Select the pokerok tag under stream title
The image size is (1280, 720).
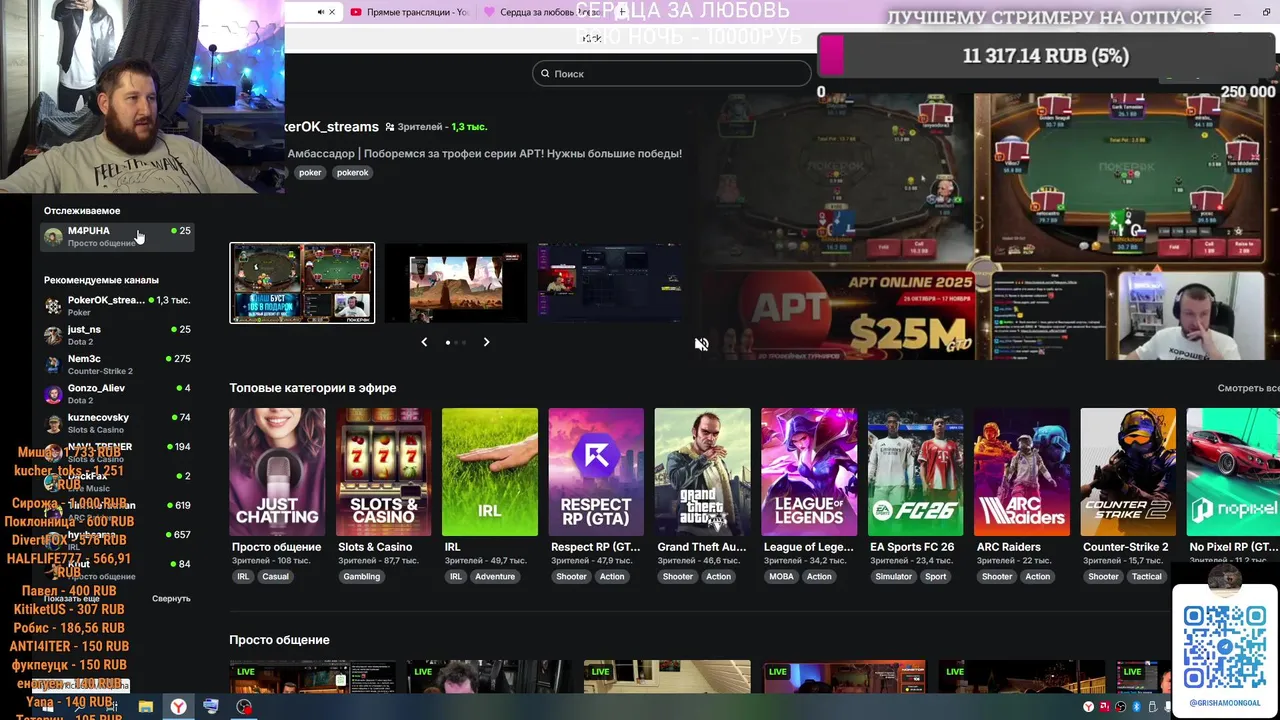(x=353, y=173)
